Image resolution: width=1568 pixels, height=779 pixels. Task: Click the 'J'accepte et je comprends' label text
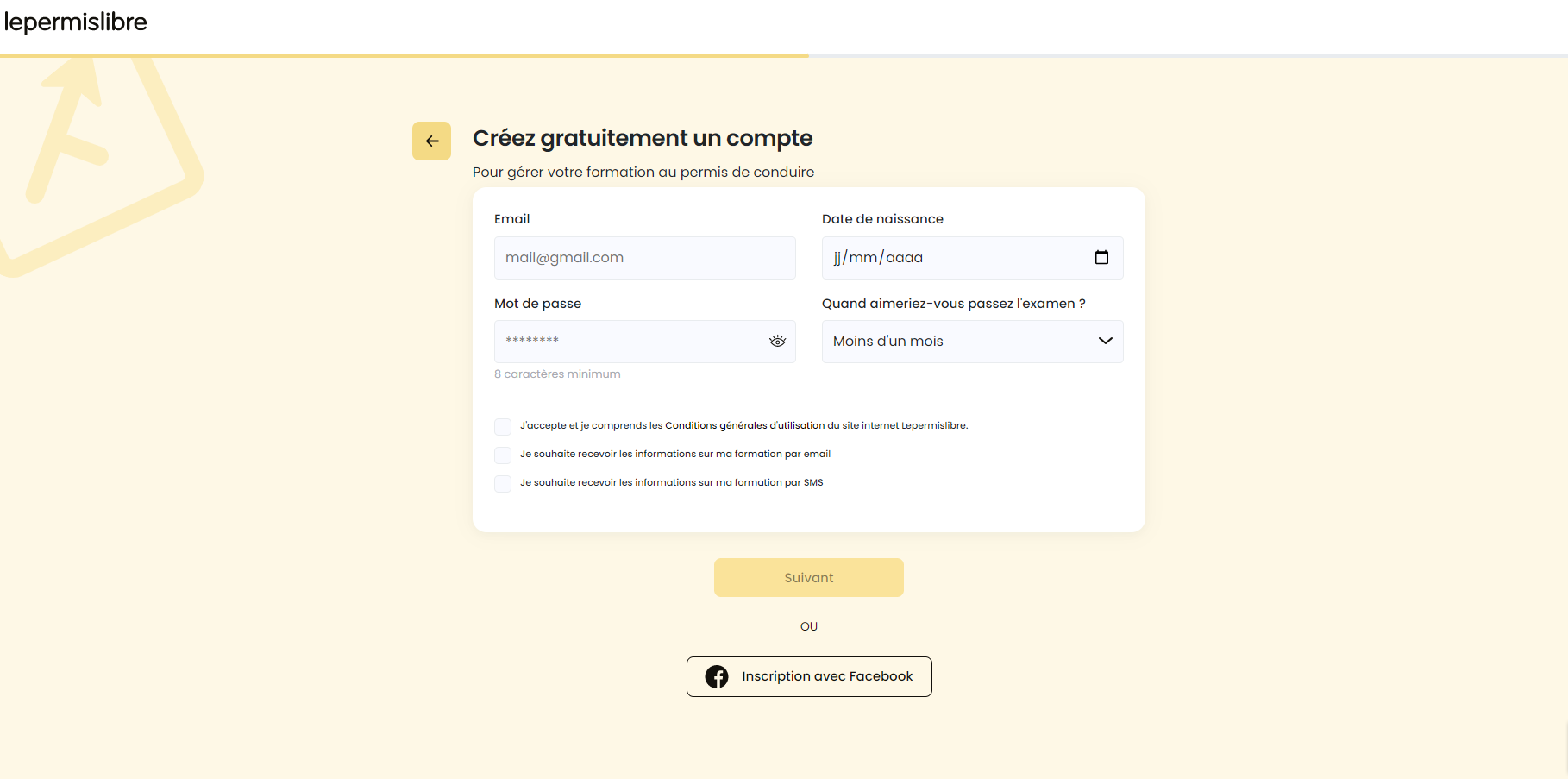[743, 425]
